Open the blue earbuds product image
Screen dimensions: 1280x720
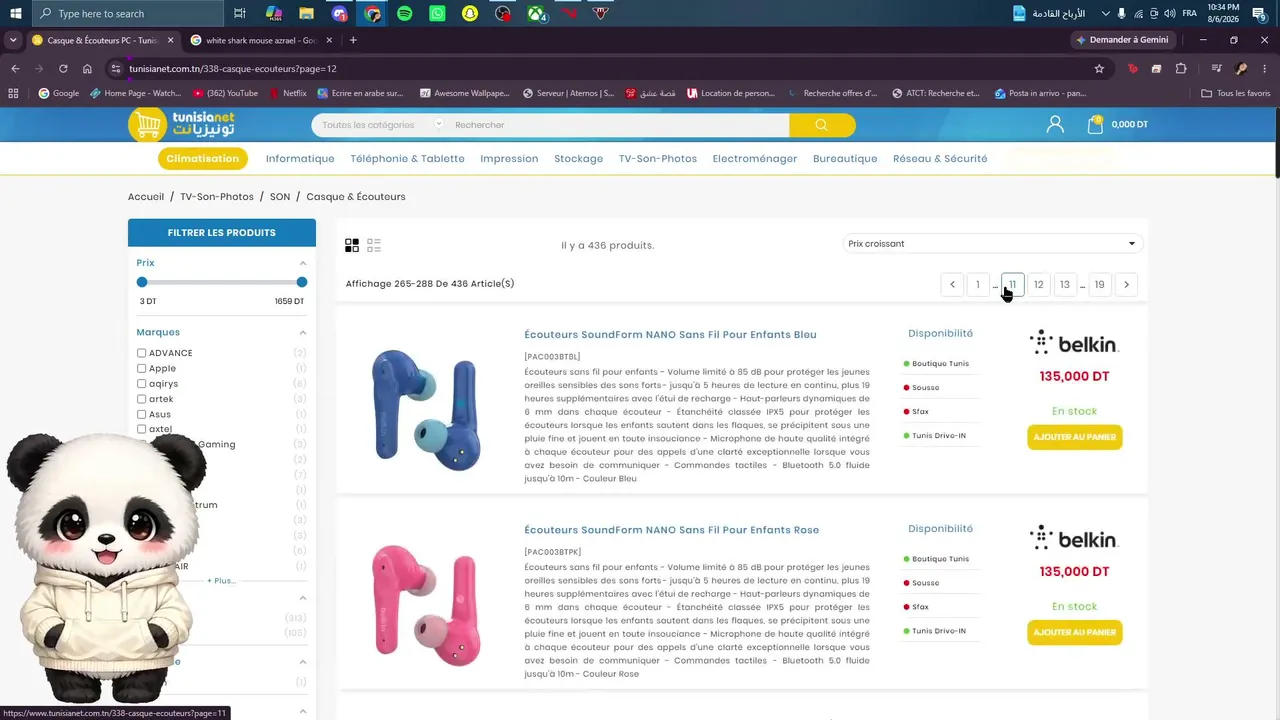pyautogui.click(x=426, y=409)
